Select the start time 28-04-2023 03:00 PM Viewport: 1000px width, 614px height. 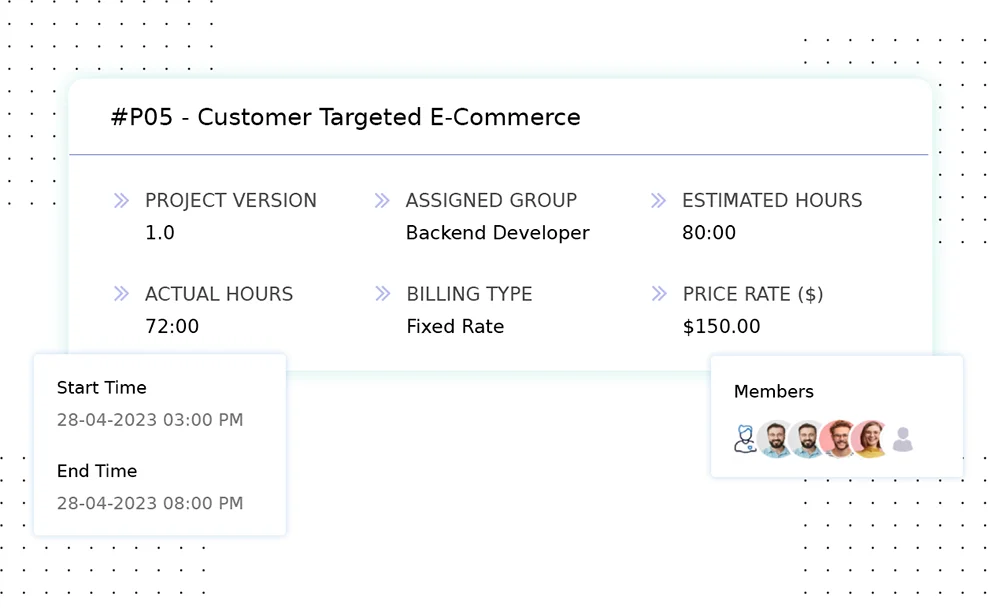[150, 420]
